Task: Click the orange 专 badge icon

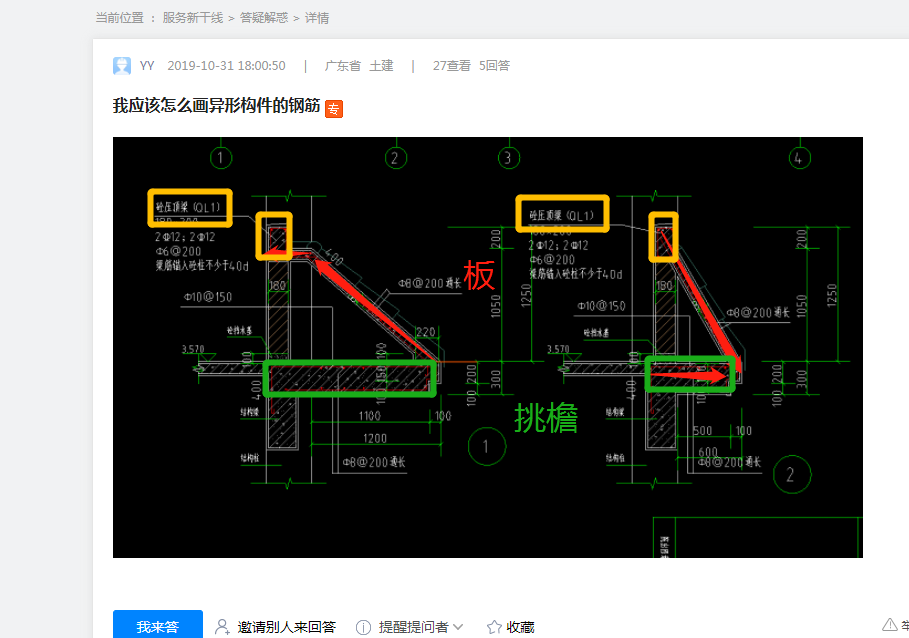Action: click(x=334, y=108)
